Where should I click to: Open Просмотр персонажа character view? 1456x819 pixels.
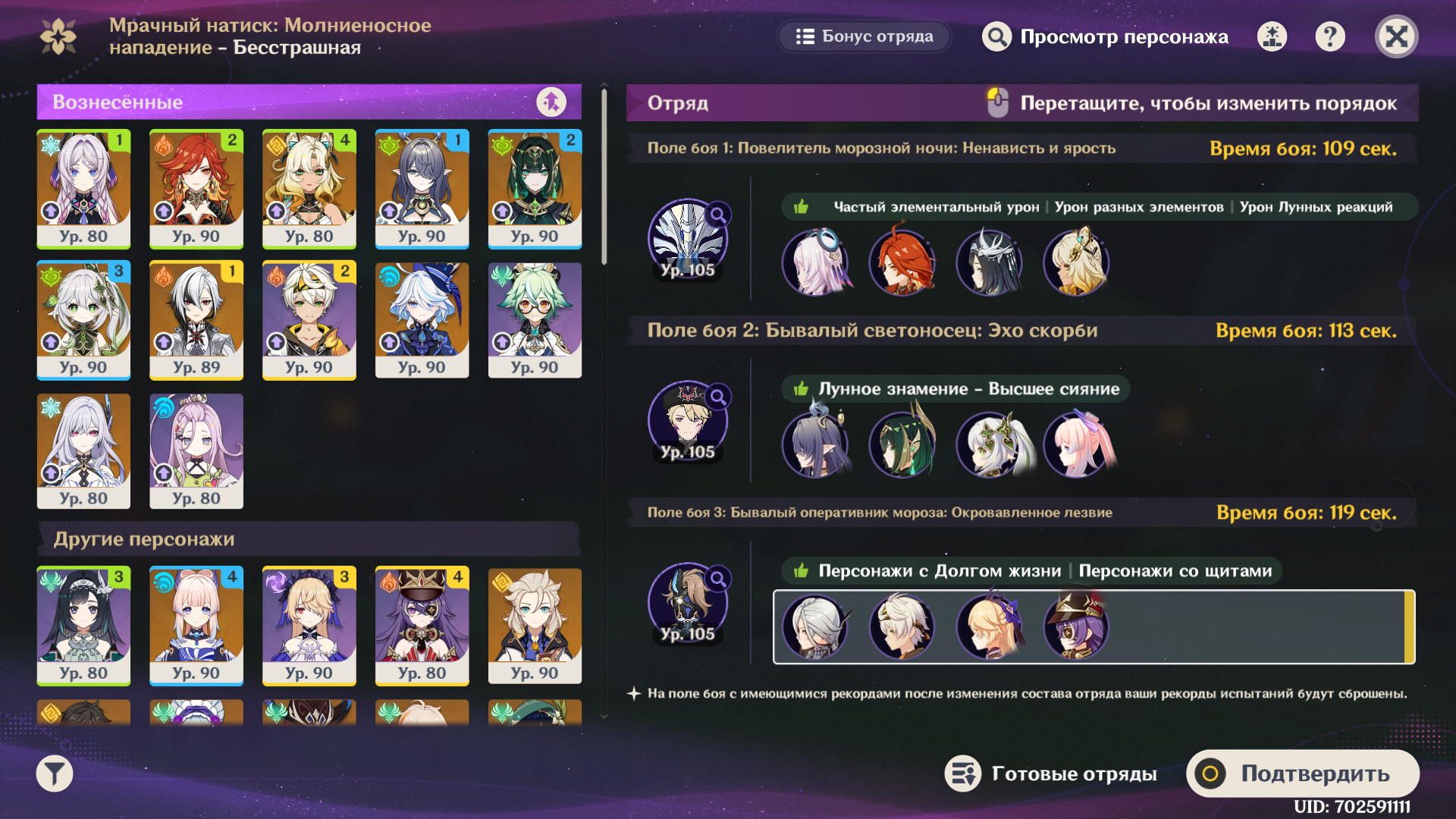[x=1106, y=36]
